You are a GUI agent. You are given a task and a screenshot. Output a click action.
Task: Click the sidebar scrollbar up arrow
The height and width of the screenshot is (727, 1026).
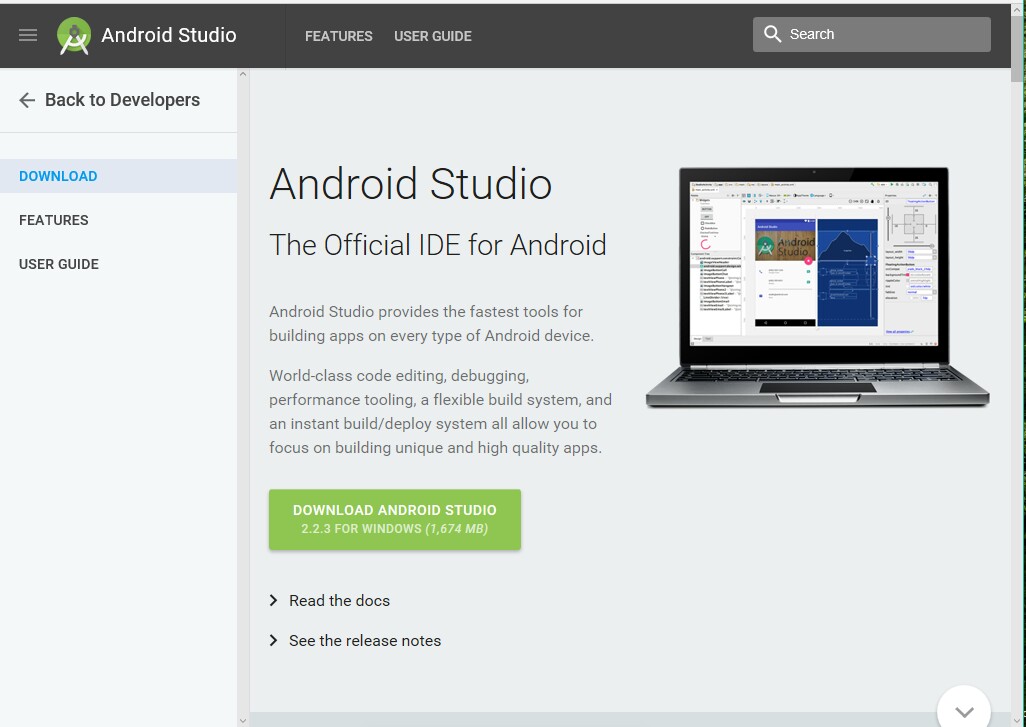(x=243, y=74)
